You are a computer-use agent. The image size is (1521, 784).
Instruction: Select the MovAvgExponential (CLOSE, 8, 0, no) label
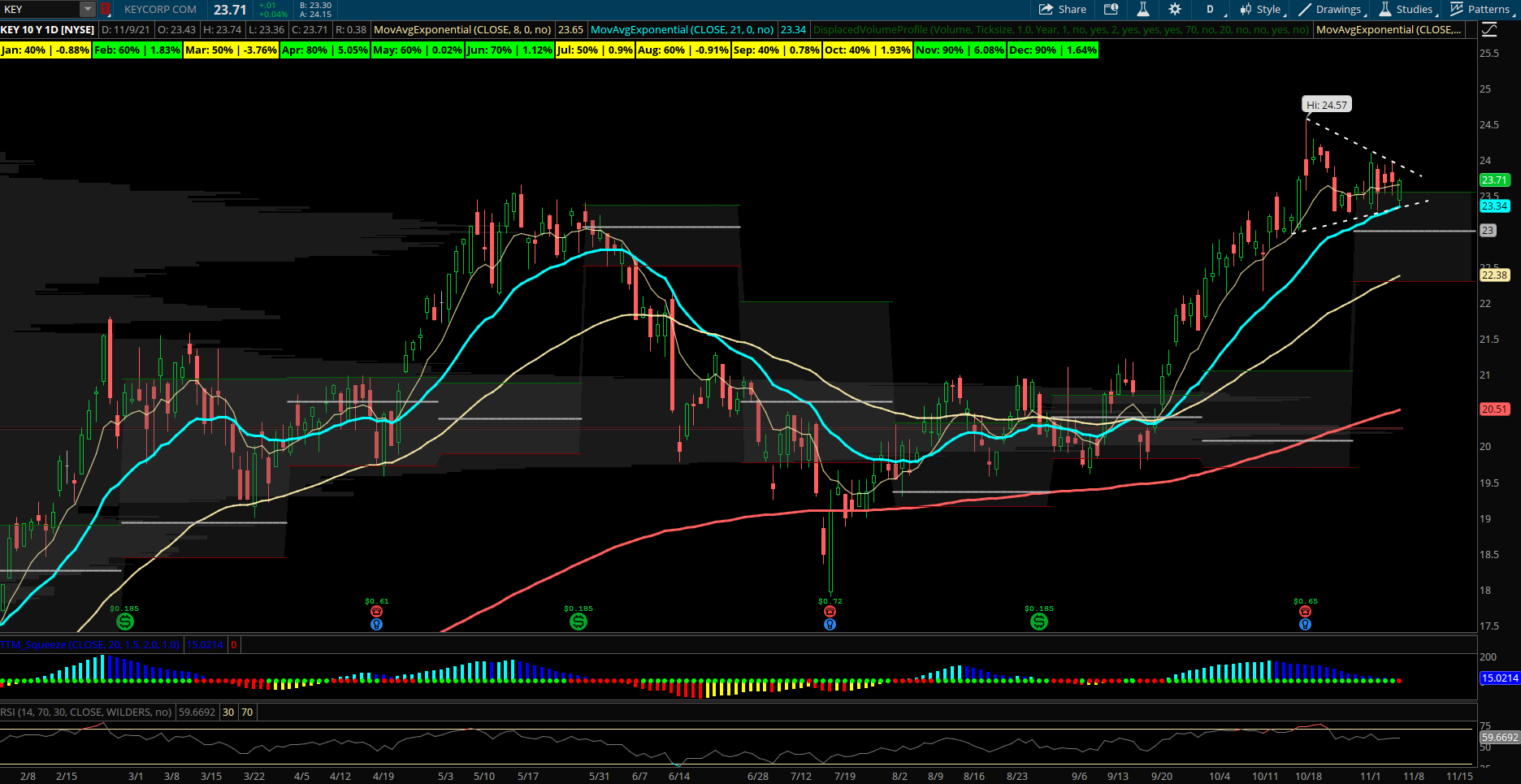click(x=462, y=29)
